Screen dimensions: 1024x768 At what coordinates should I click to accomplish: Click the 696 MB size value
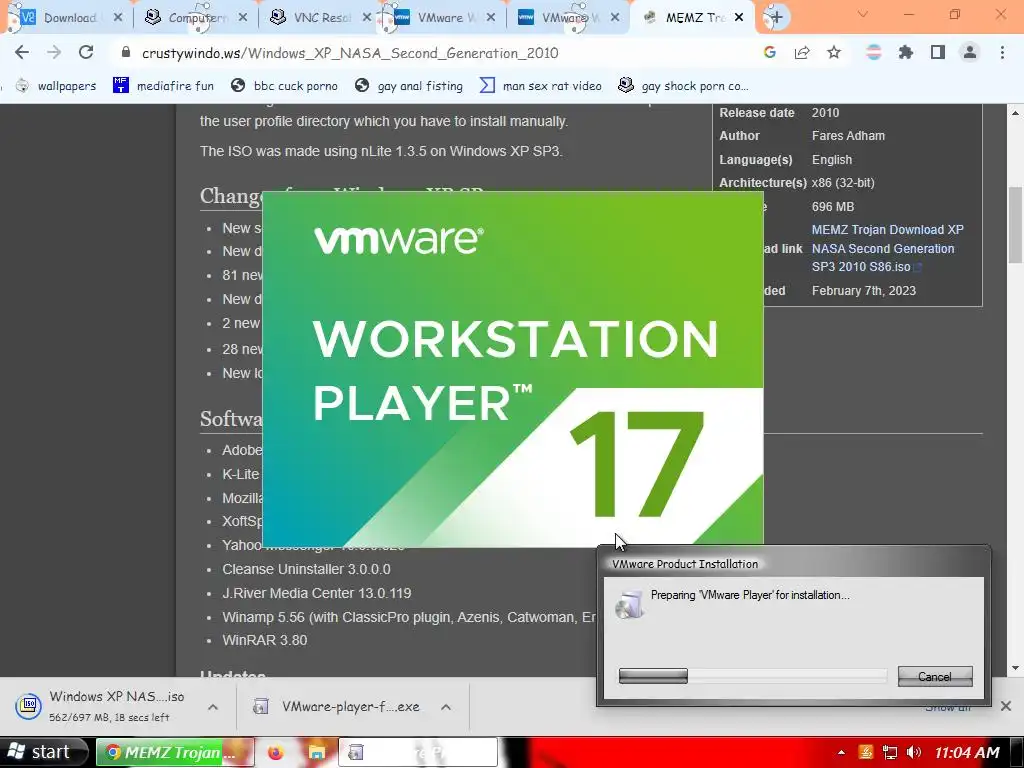(x=833, y=206)
